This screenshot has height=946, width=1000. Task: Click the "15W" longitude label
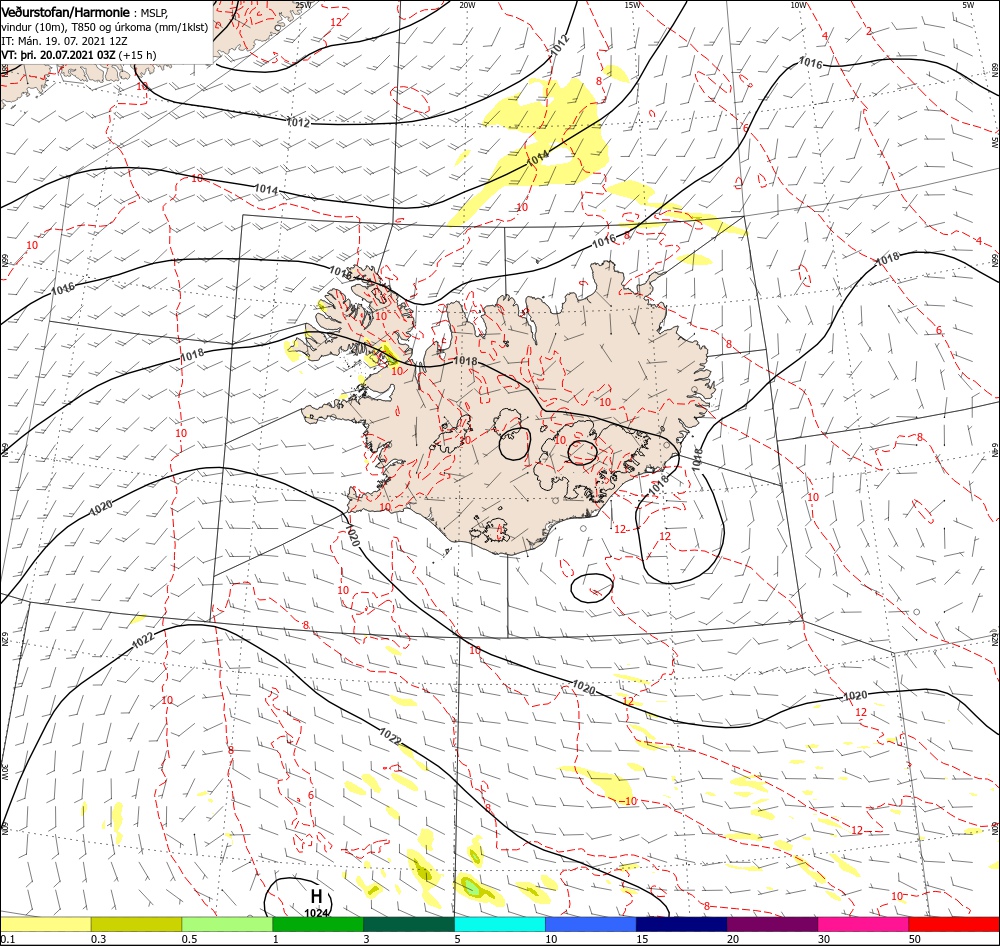632,5
